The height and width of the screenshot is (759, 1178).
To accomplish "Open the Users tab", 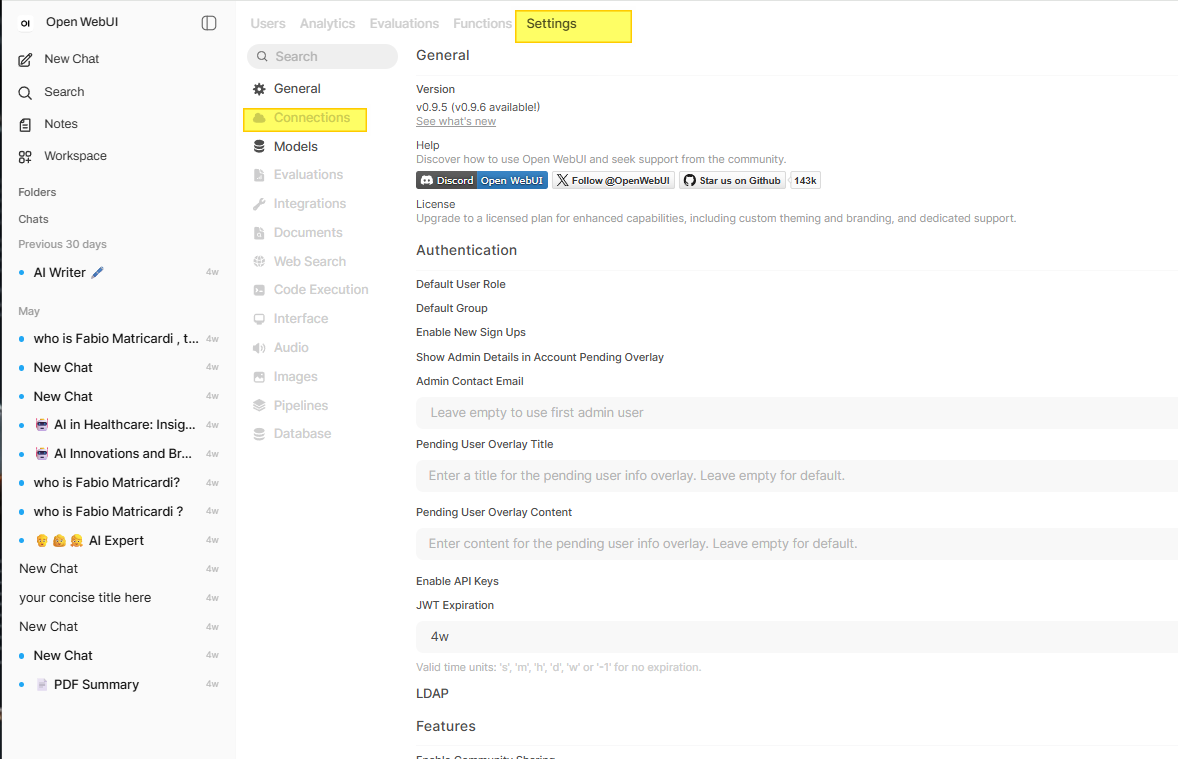I will [268, 23].
